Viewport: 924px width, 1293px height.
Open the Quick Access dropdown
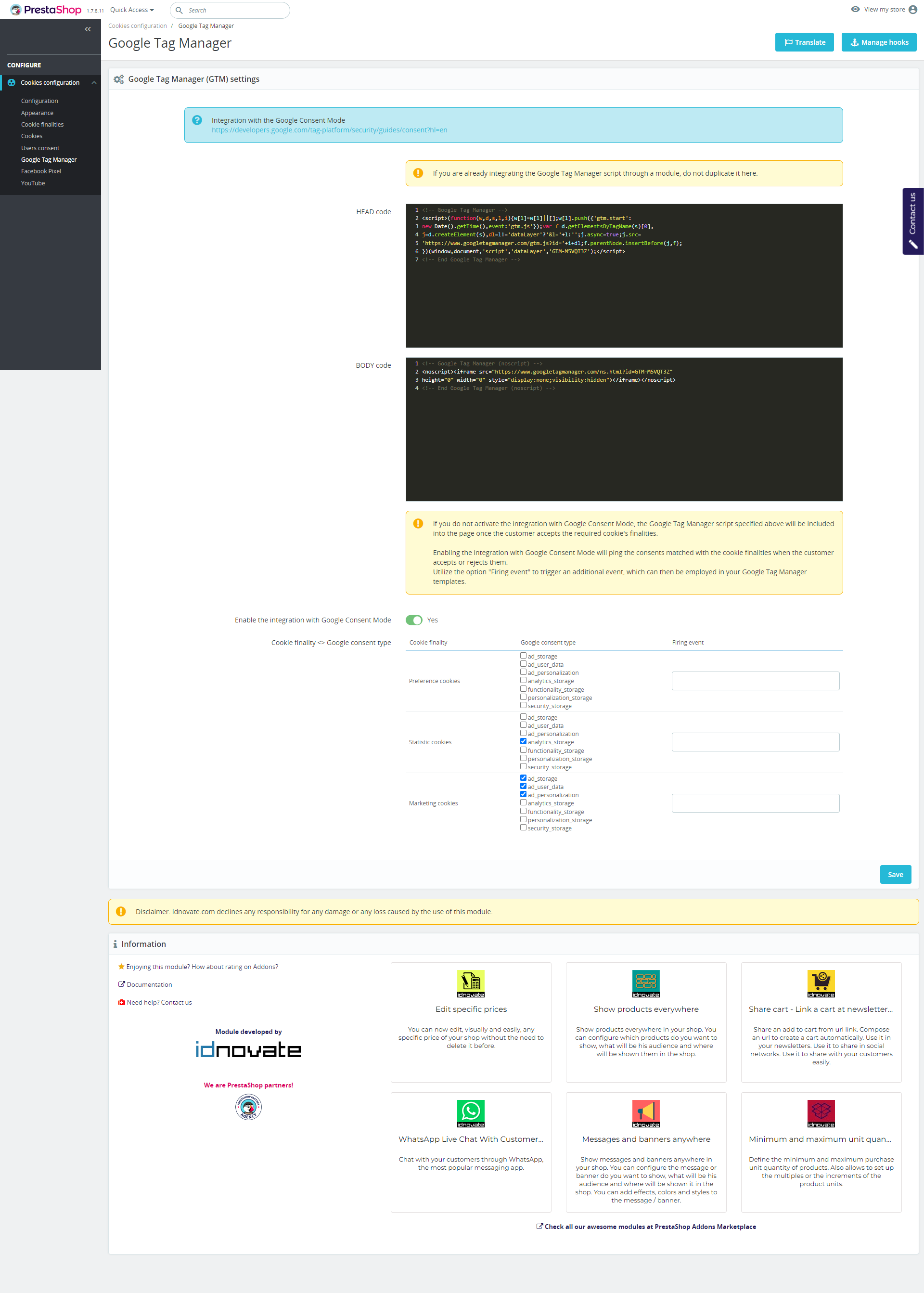[131, 10]
